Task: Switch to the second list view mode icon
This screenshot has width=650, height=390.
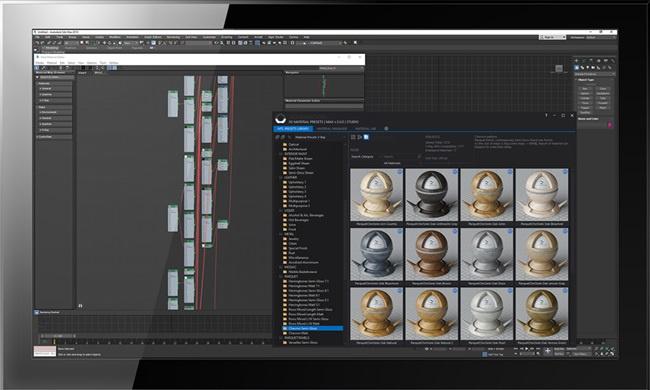Action: 359,137
